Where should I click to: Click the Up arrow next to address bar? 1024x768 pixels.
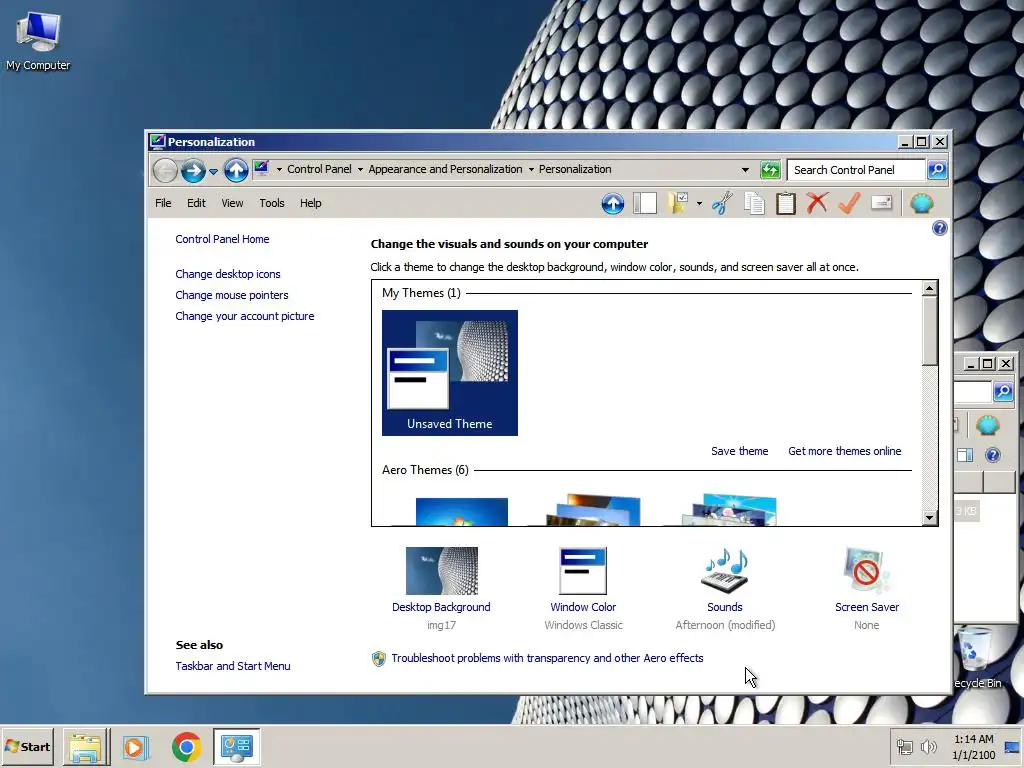236,170
